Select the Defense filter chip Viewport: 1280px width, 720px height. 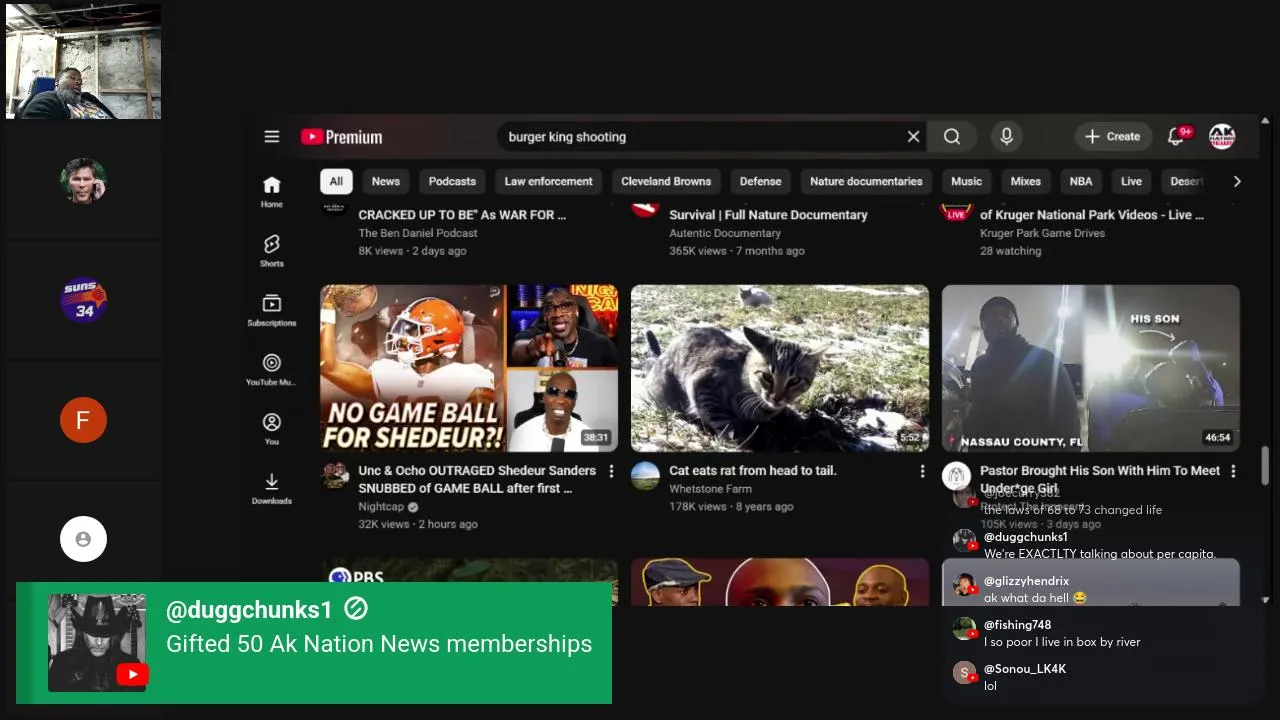[760, 181]
